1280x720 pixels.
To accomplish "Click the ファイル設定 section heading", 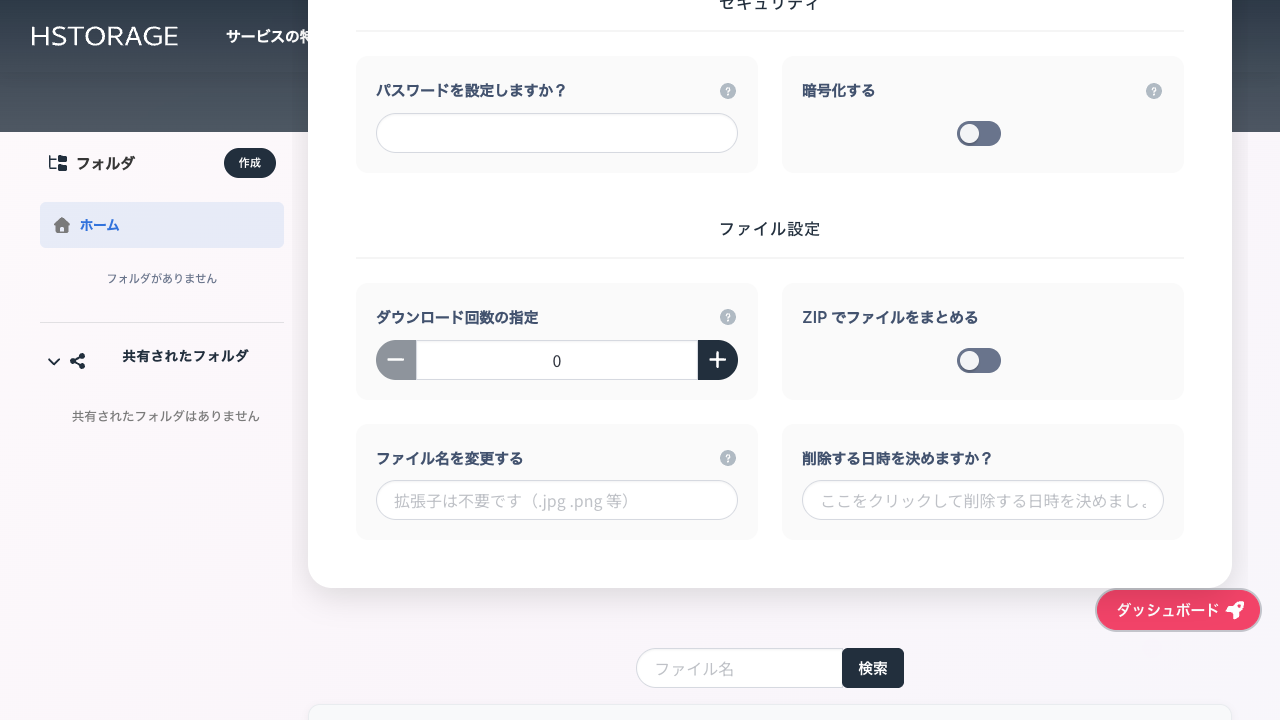I will click(x=770, y=229).
